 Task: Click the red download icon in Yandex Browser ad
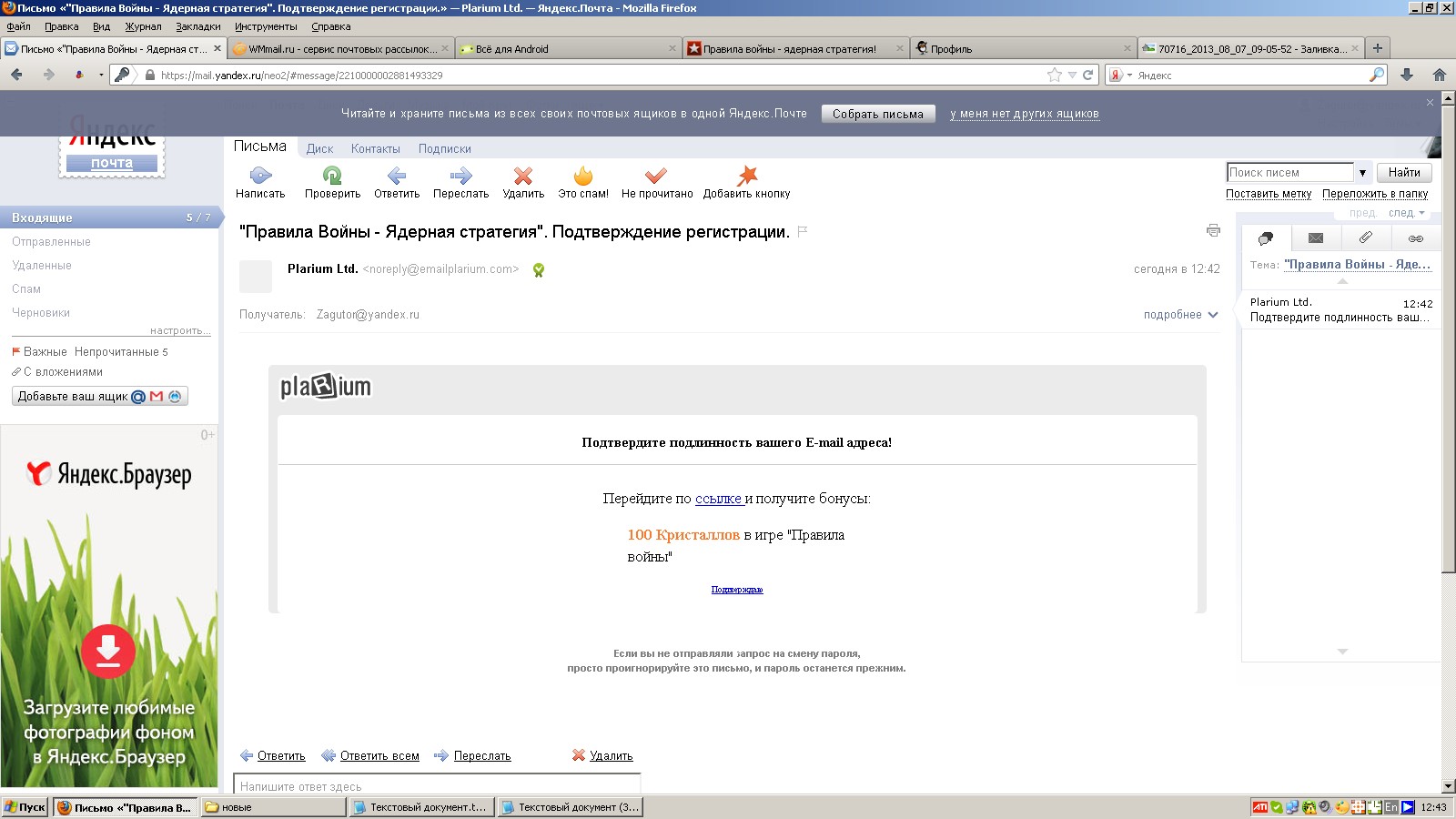[108, 652]
